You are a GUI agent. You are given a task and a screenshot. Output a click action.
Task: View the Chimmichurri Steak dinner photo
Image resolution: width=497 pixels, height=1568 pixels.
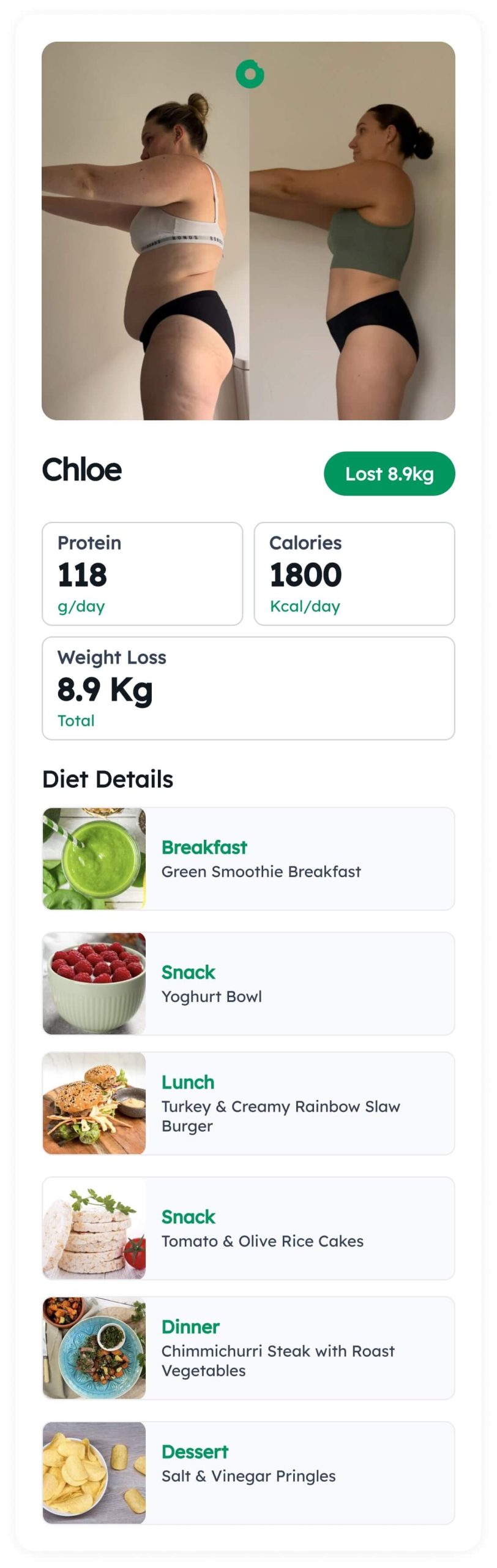click(x=94, y=1347)
